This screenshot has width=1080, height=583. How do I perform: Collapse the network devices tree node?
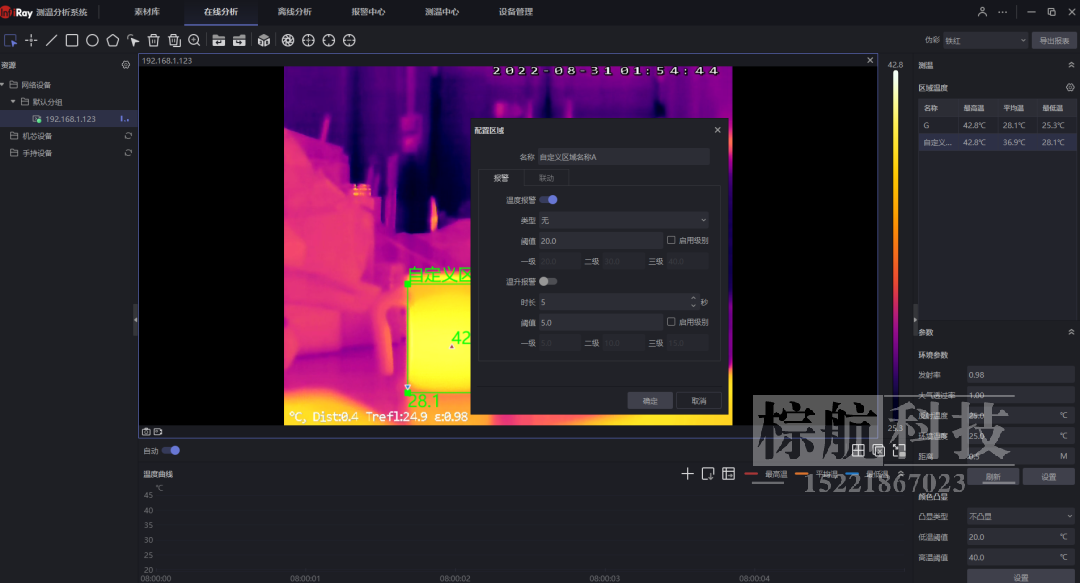tap(3, 85)
